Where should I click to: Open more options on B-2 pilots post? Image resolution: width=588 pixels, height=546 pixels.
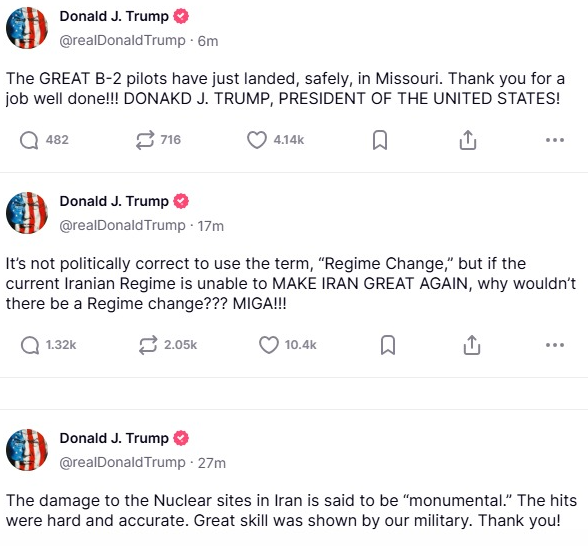click(555, 140)
